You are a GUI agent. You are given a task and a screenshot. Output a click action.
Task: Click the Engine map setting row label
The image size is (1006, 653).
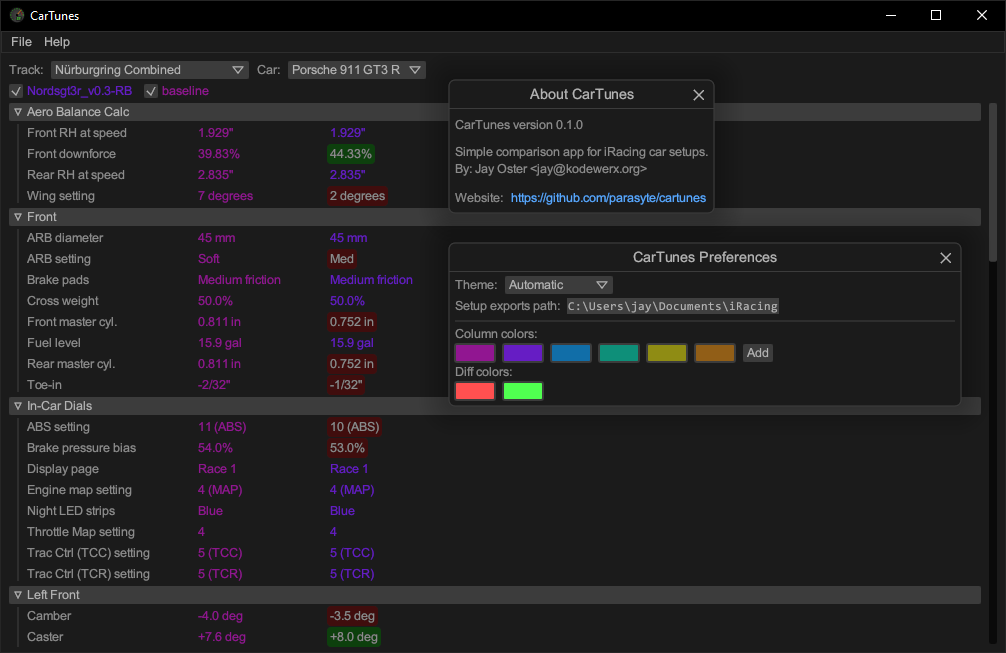80,490
